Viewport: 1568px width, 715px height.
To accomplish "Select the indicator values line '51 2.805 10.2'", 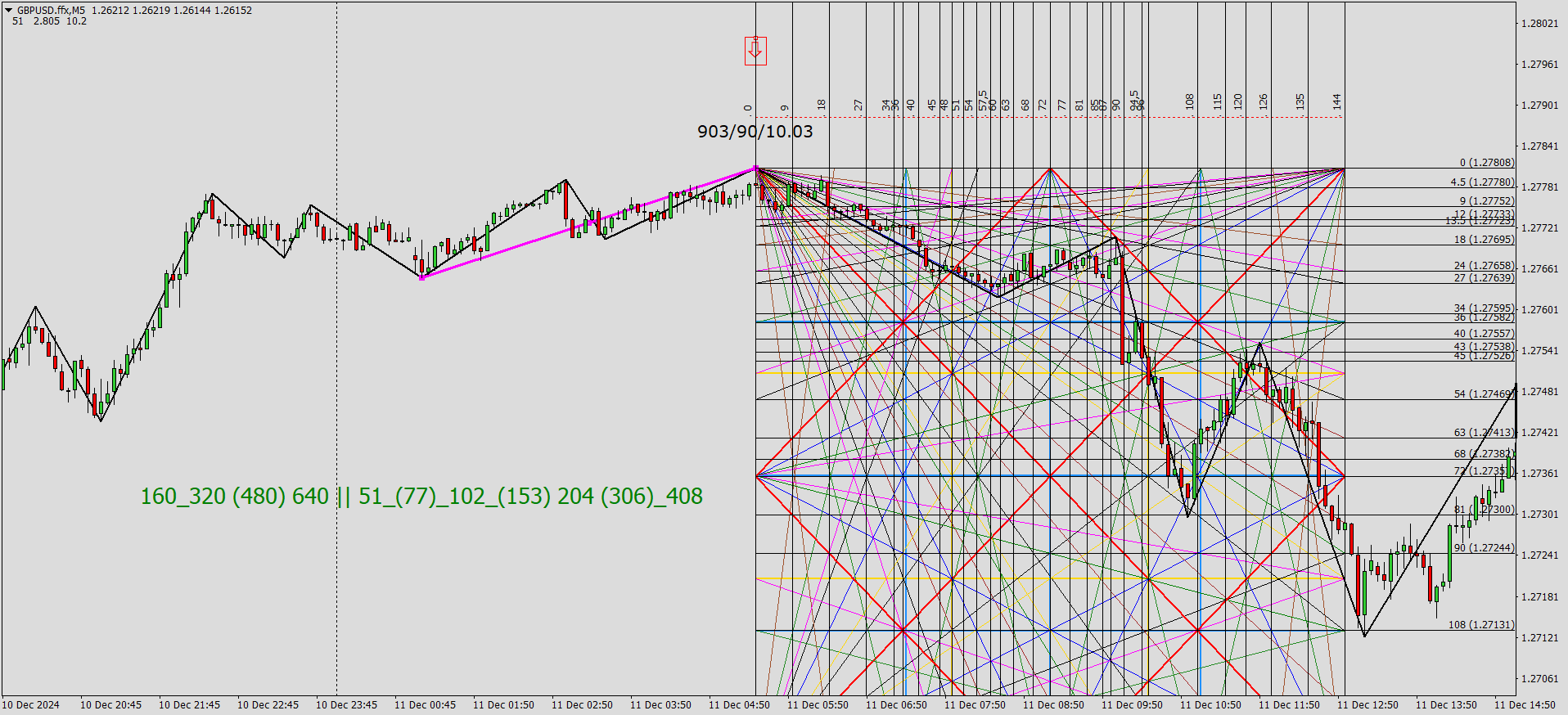I will (50, 21).
